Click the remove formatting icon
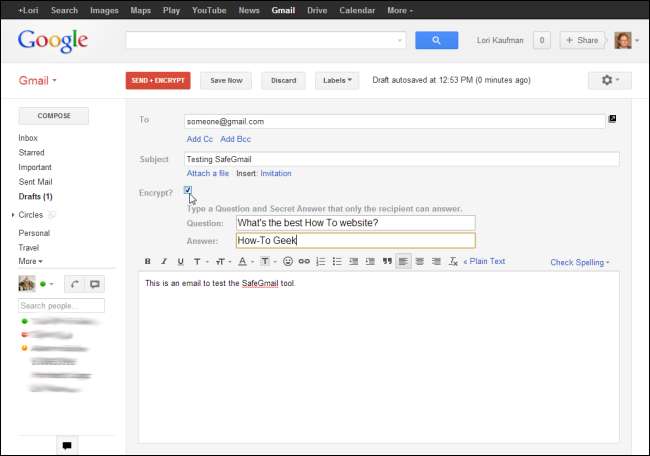This screenshot has width=650, height=456. pos(453,262)
